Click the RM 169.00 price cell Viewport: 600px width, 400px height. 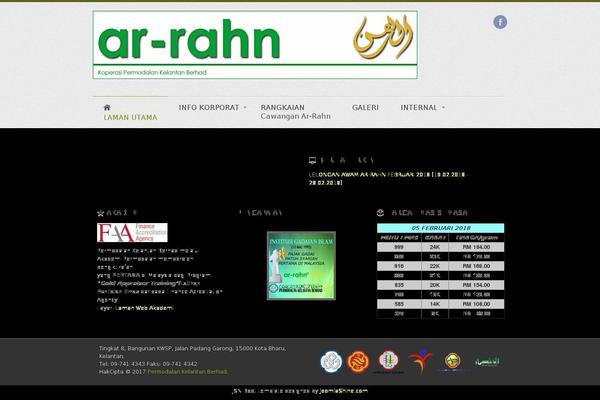coord(476,266)
